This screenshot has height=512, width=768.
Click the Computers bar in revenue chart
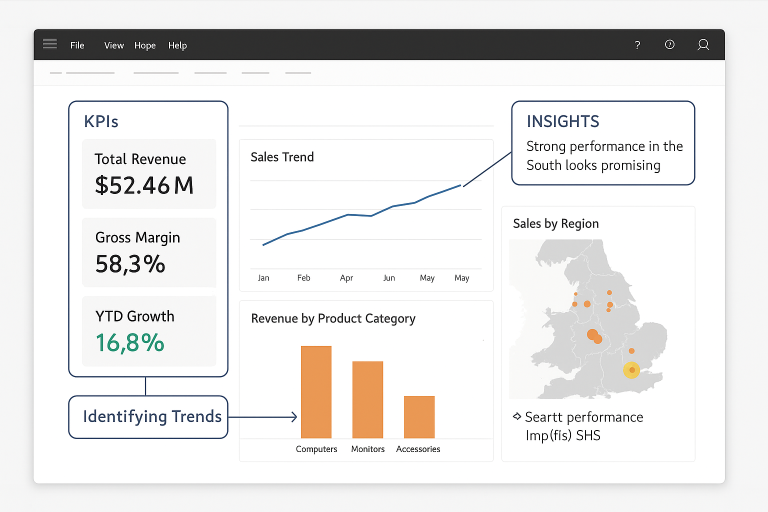[x=316, y=391]
